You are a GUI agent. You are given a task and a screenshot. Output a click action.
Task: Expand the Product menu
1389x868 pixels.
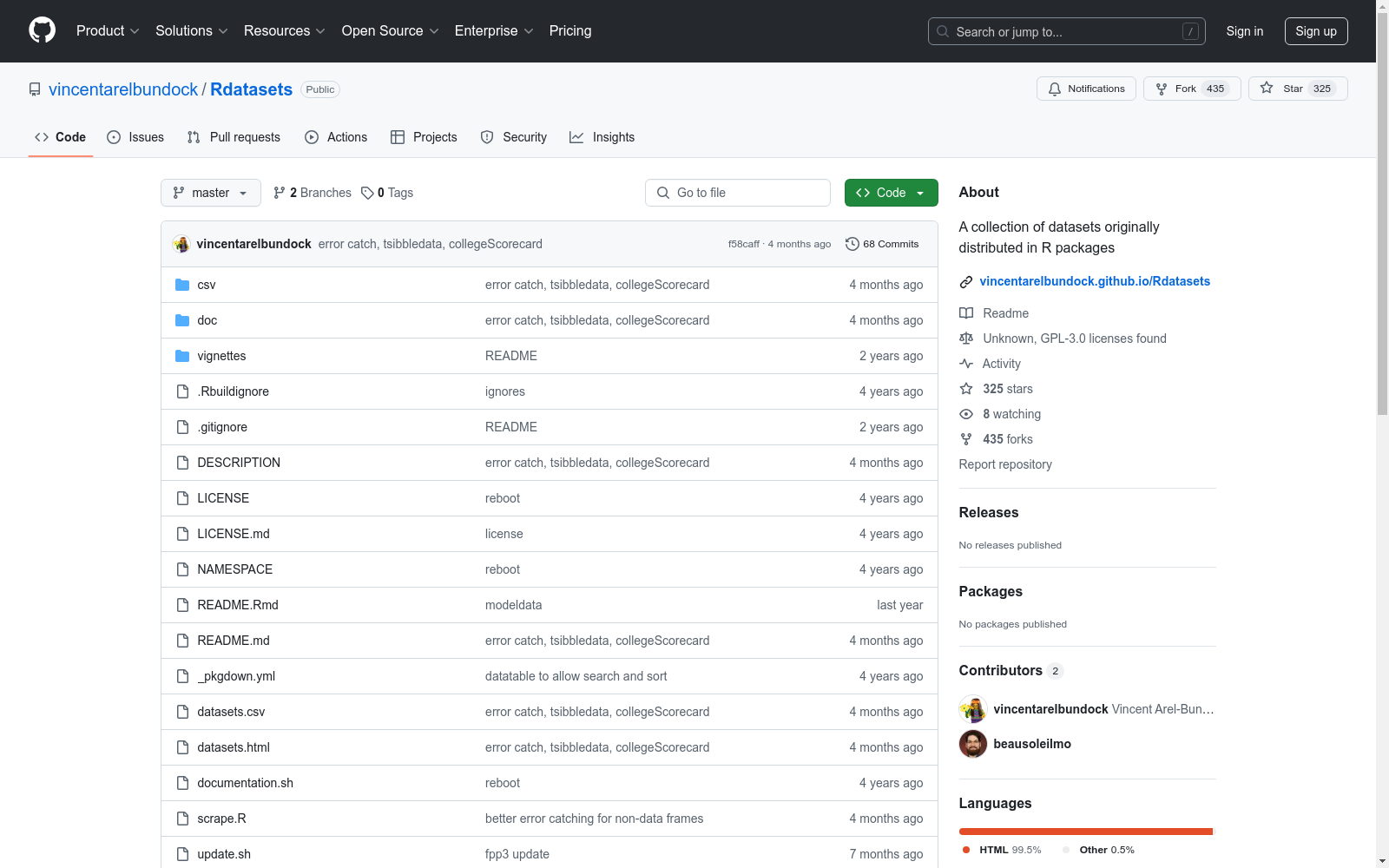click(108, 30)
